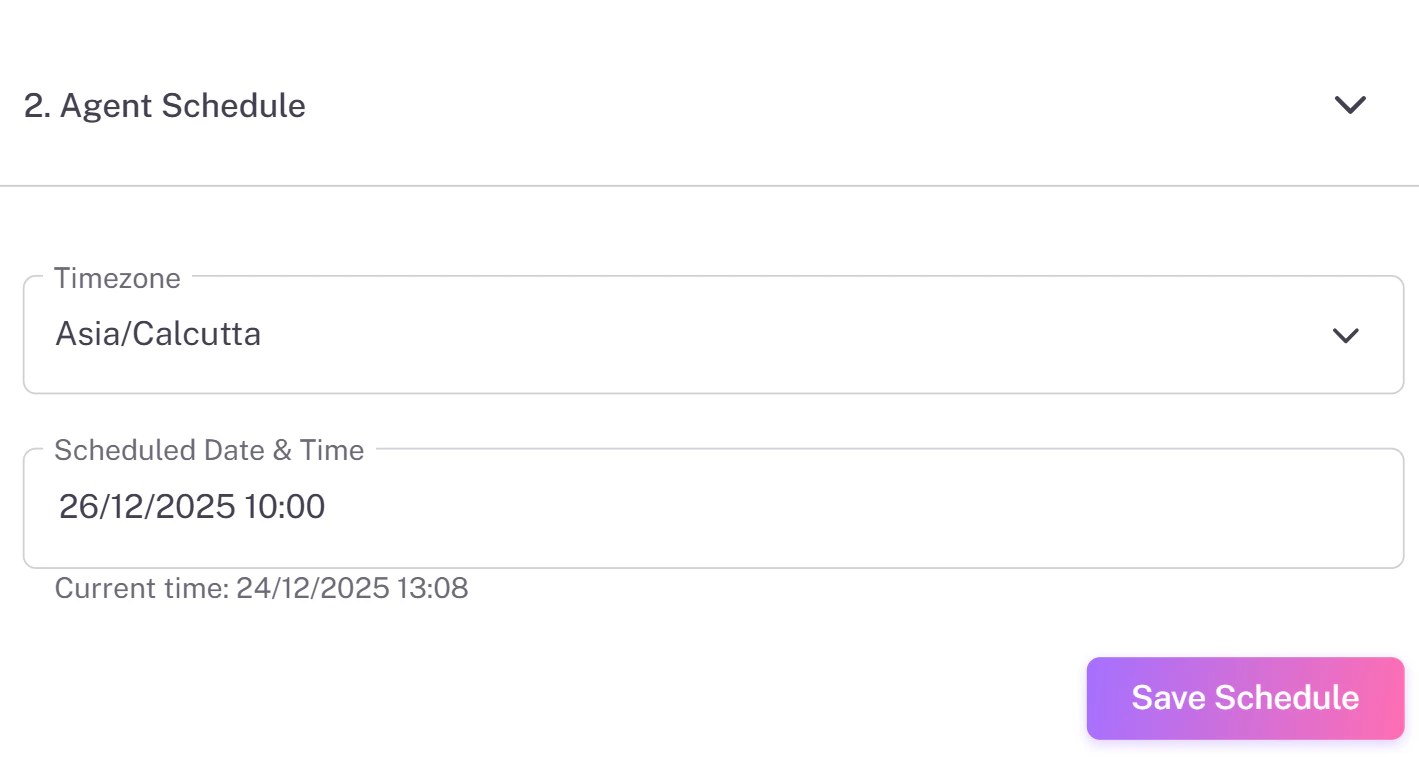
Task: Click the collapse arrow on the section header
Action: [1350, 105]
